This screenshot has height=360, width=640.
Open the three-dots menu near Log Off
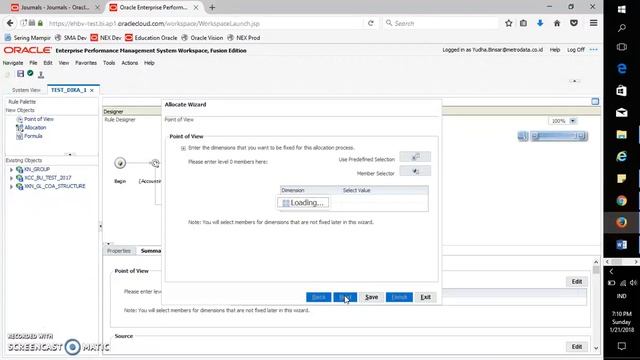click(593, 49)
